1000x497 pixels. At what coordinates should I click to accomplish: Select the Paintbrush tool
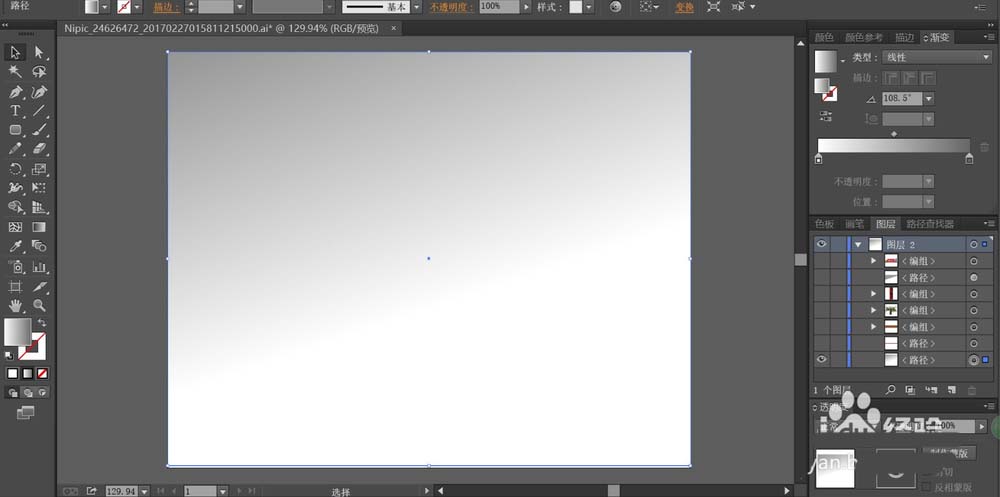click(40, 130)
